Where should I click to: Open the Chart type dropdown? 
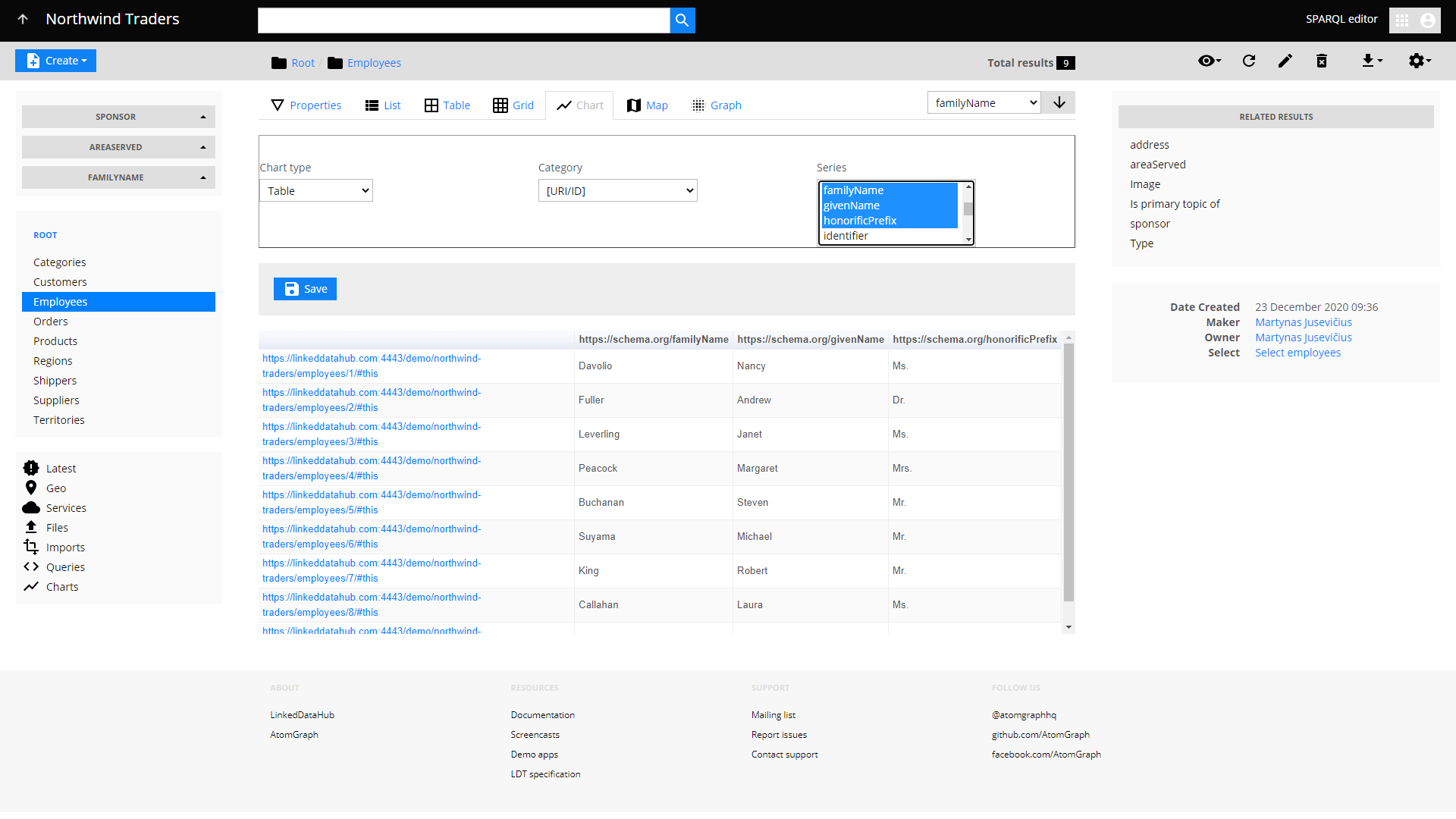point(316,190)
